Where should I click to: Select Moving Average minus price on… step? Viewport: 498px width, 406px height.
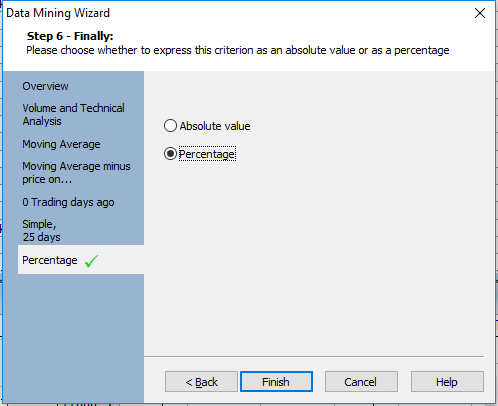[76, 173]
